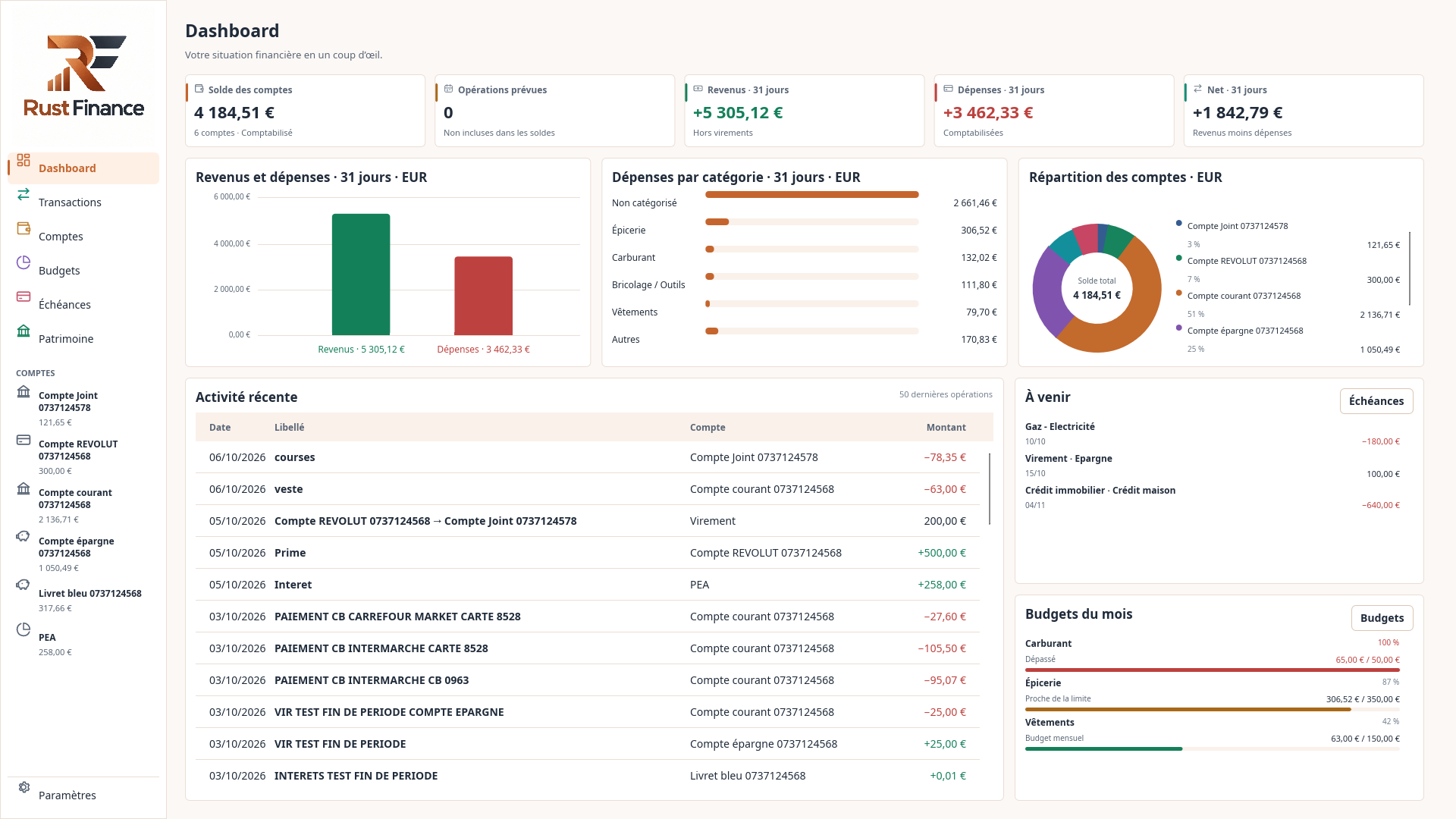1456x819 pixels.
Task: Click the Vêtements budget progress bar
Action: (1213, 749)
